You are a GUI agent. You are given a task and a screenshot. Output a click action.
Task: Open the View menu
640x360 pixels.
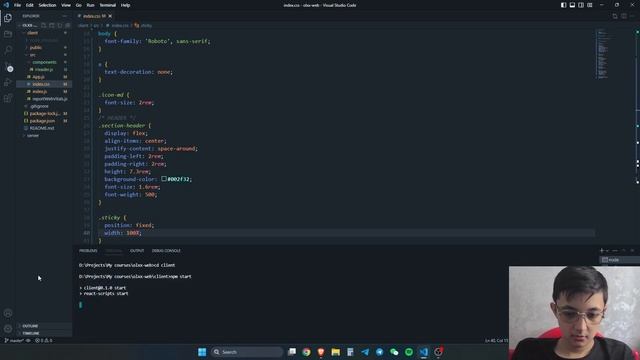(x=66, y=5)
